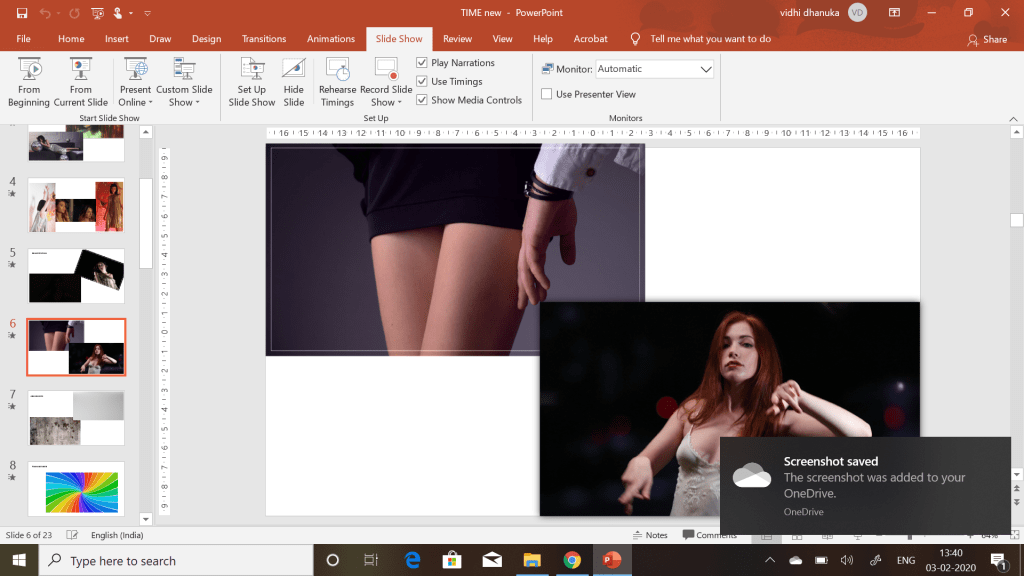
Task: Expand the Monitor dropdown showing Automatic
Action: (x=706, y=69)
